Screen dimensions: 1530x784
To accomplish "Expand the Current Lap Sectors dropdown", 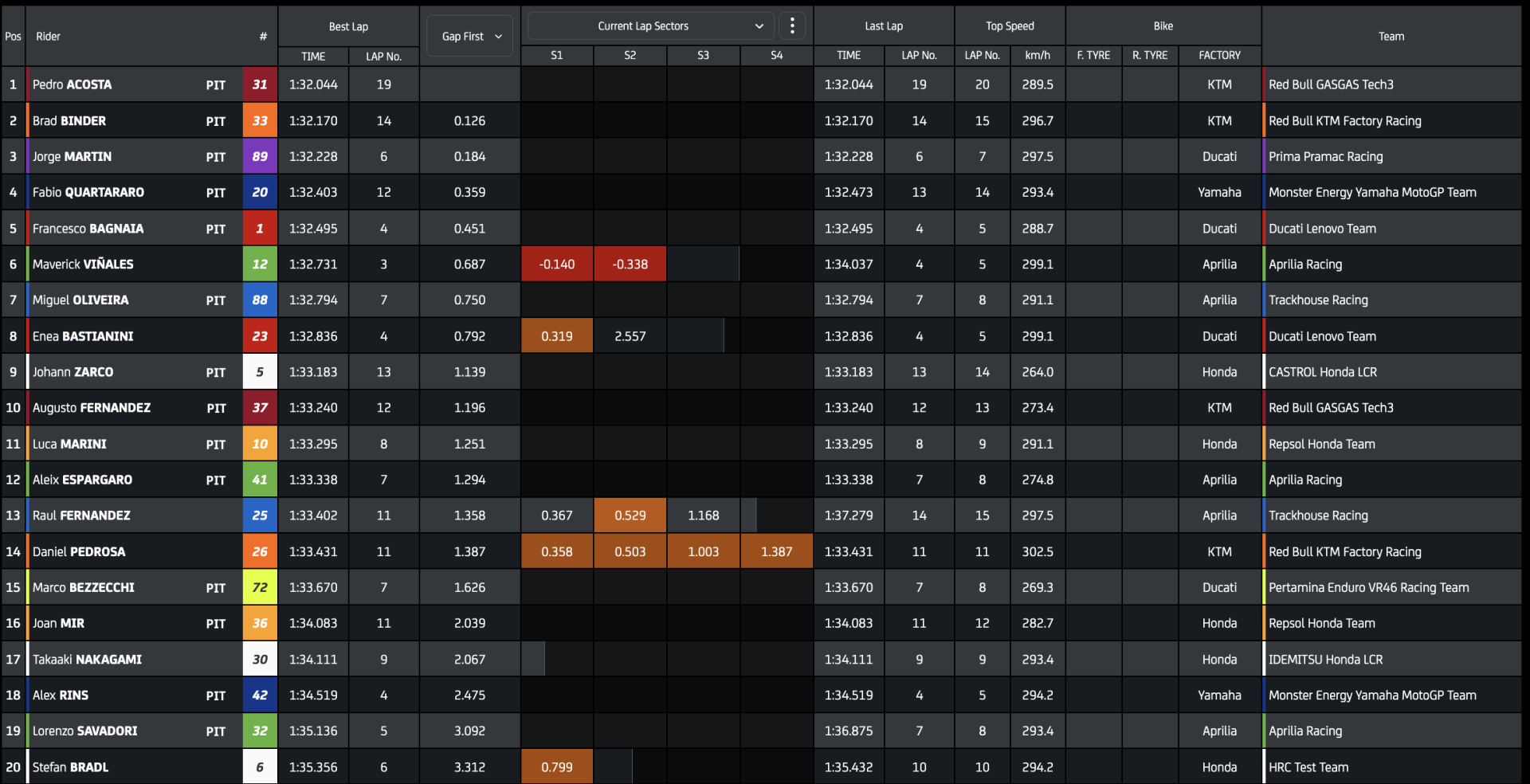I will [x=650, y=26].
